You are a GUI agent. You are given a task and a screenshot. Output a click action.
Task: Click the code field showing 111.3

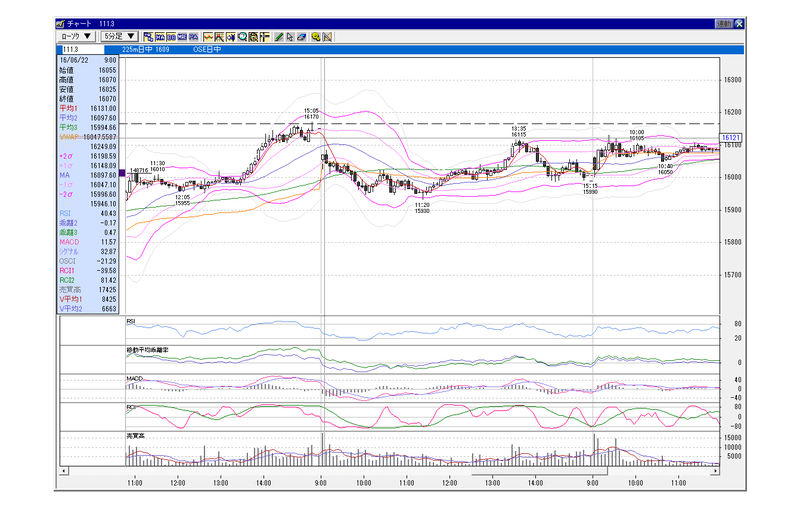[x=82, y=49]
